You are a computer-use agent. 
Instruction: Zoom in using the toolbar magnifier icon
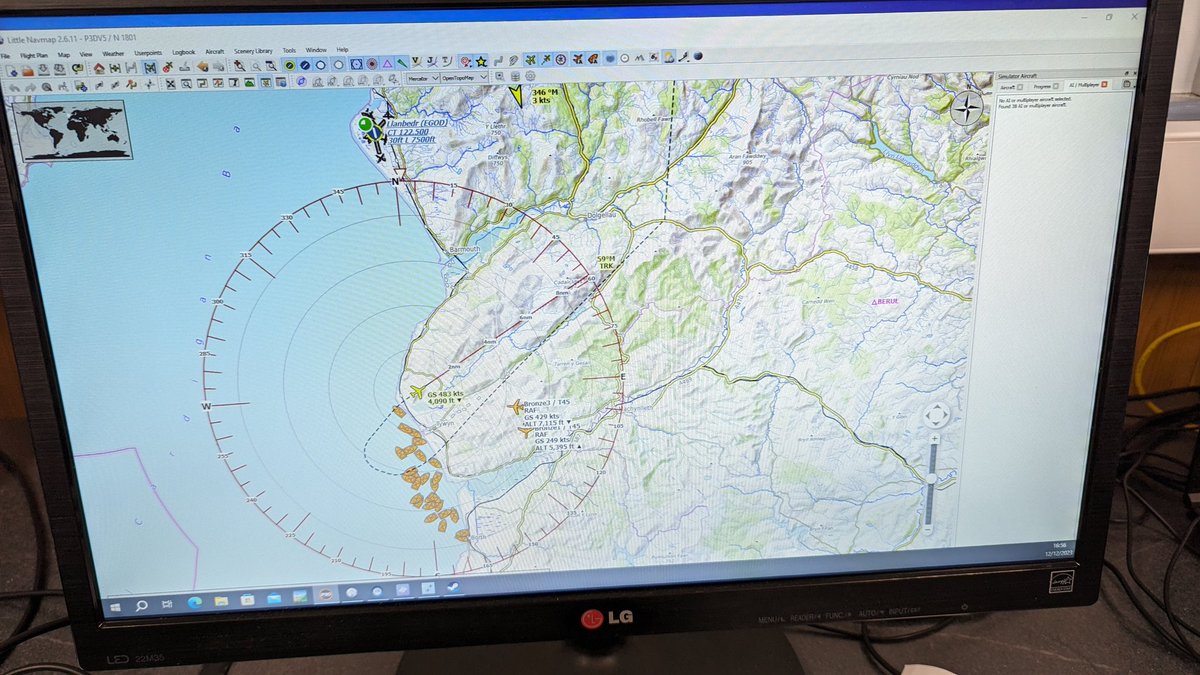pyautogui.click(x=239, y=66)
